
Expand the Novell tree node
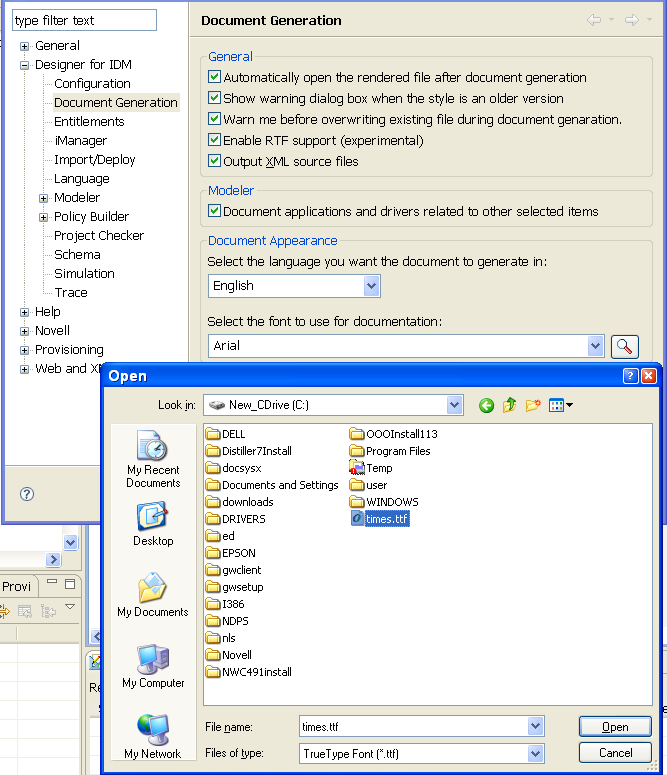pos(24,331)
